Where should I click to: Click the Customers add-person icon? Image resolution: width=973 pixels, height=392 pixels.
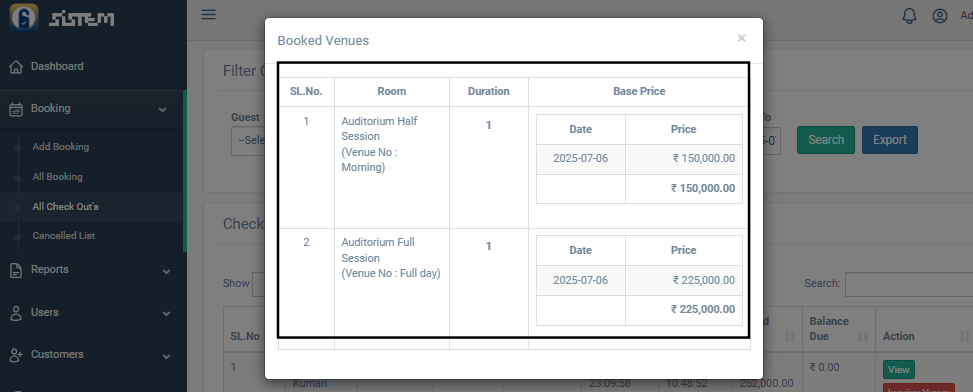pos(16,355)
